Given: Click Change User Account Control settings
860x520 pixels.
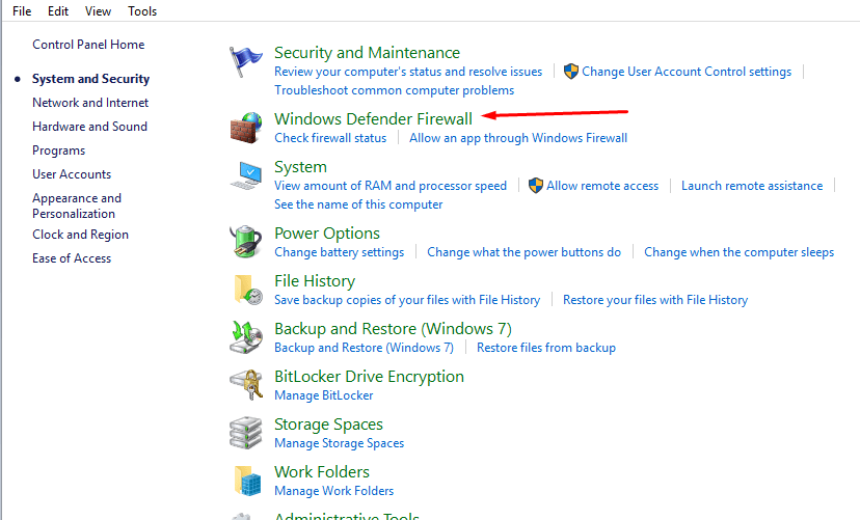Looking at the screenshot, I should point(687,72).
